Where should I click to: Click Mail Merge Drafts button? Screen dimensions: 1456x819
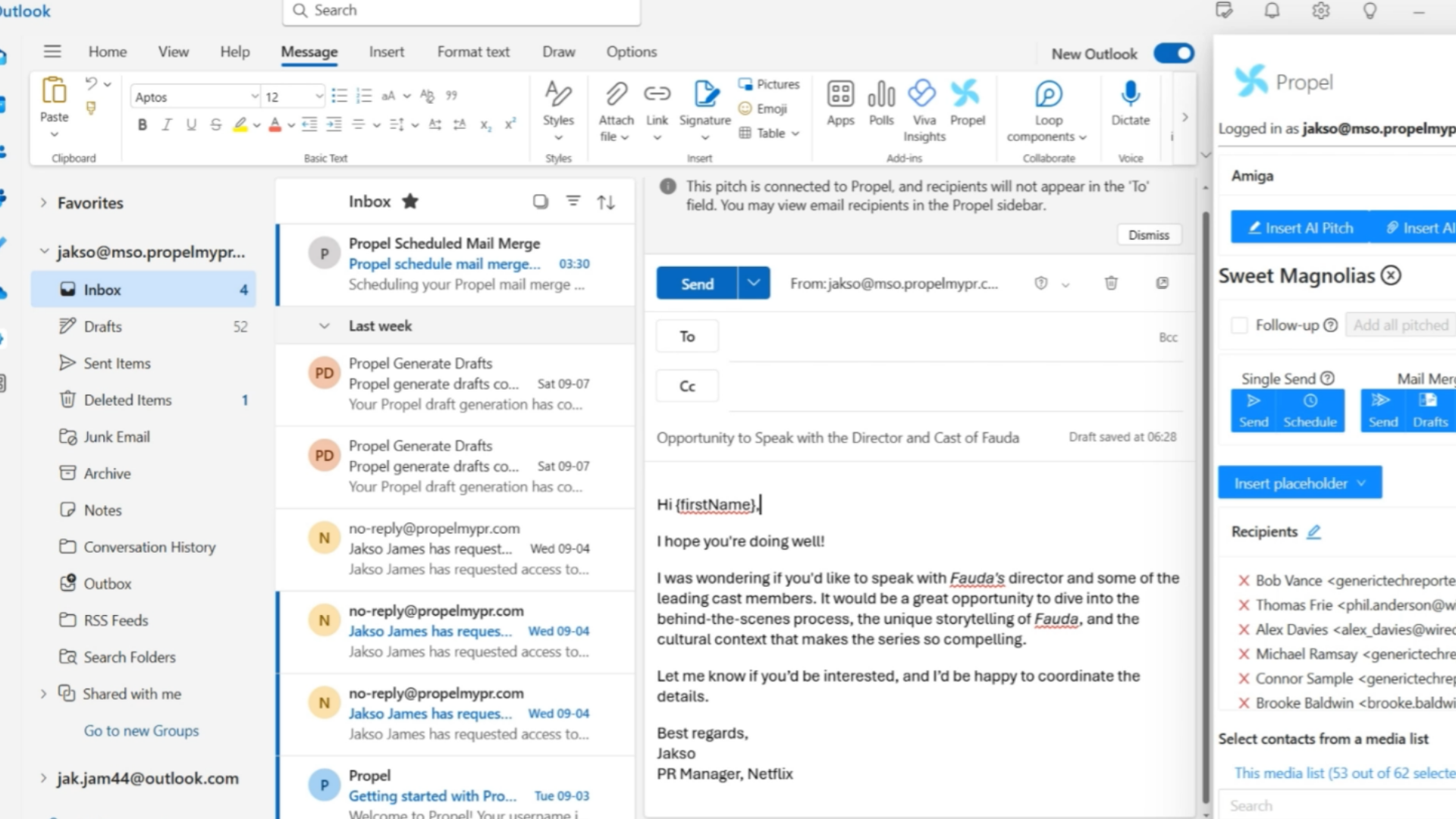click(x=1429, y=410)
